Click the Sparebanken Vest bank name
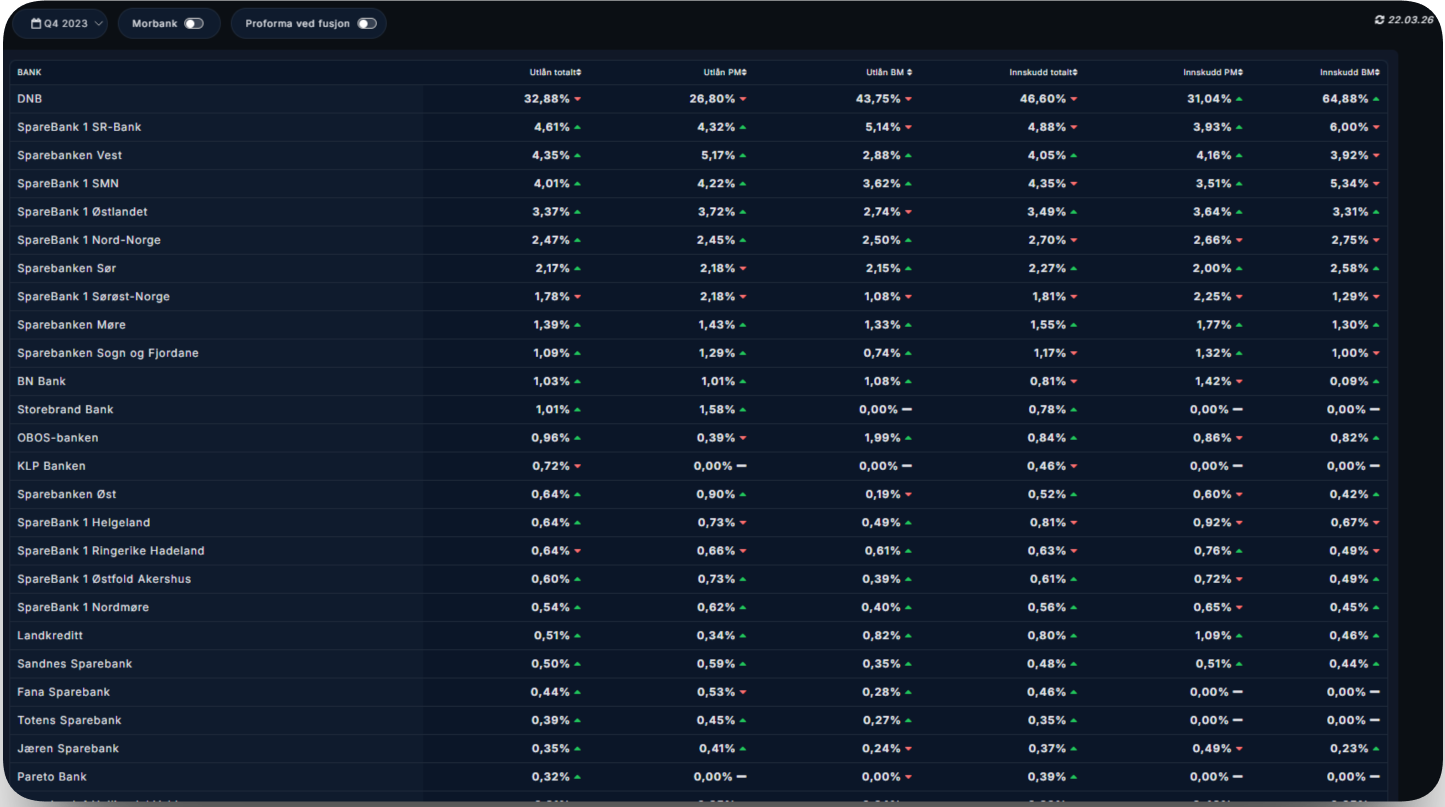This screenshot has width=1445, height=807. point(70,155)
